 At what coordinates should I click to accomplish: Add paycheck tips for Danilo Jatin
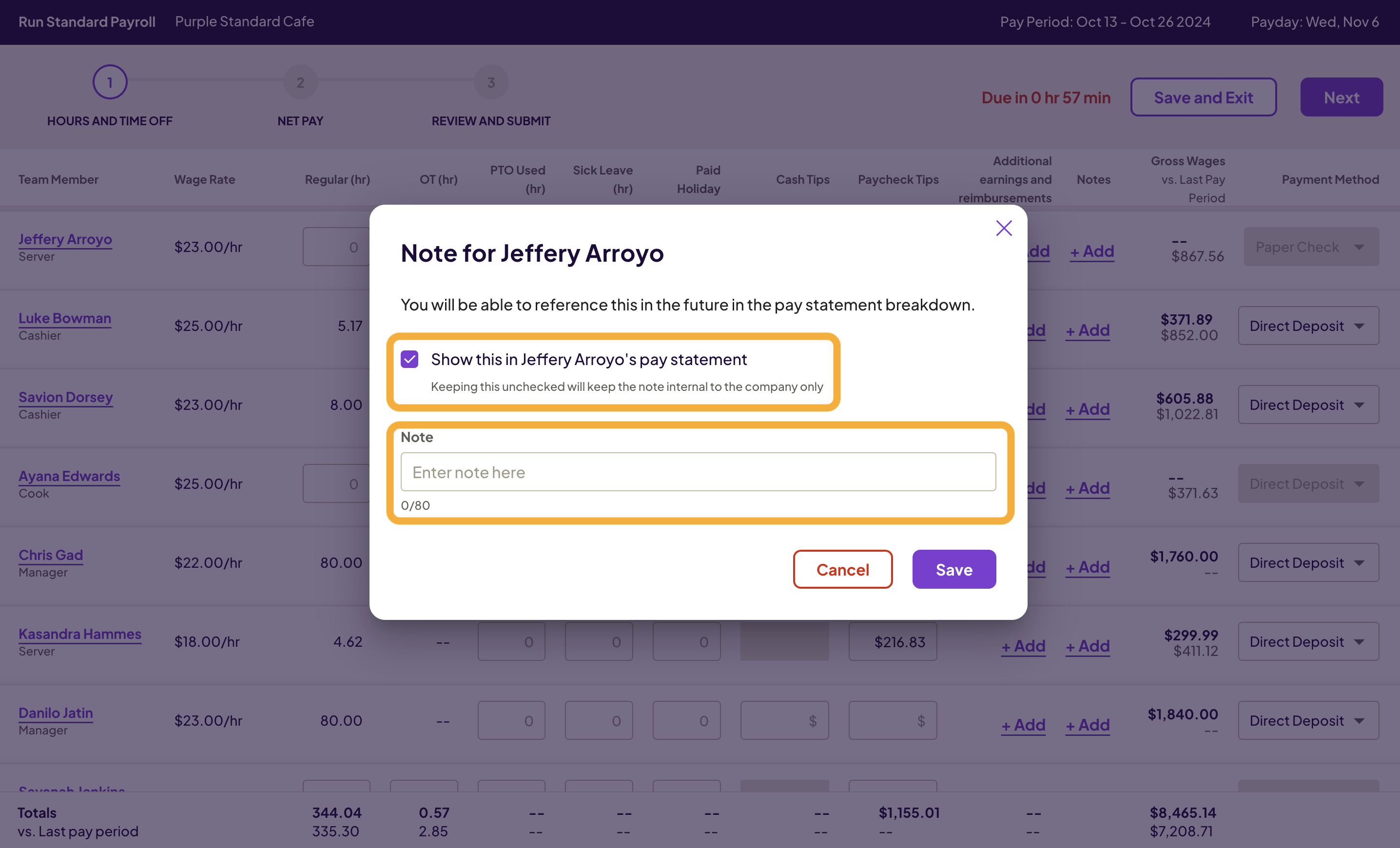[892, 720]
